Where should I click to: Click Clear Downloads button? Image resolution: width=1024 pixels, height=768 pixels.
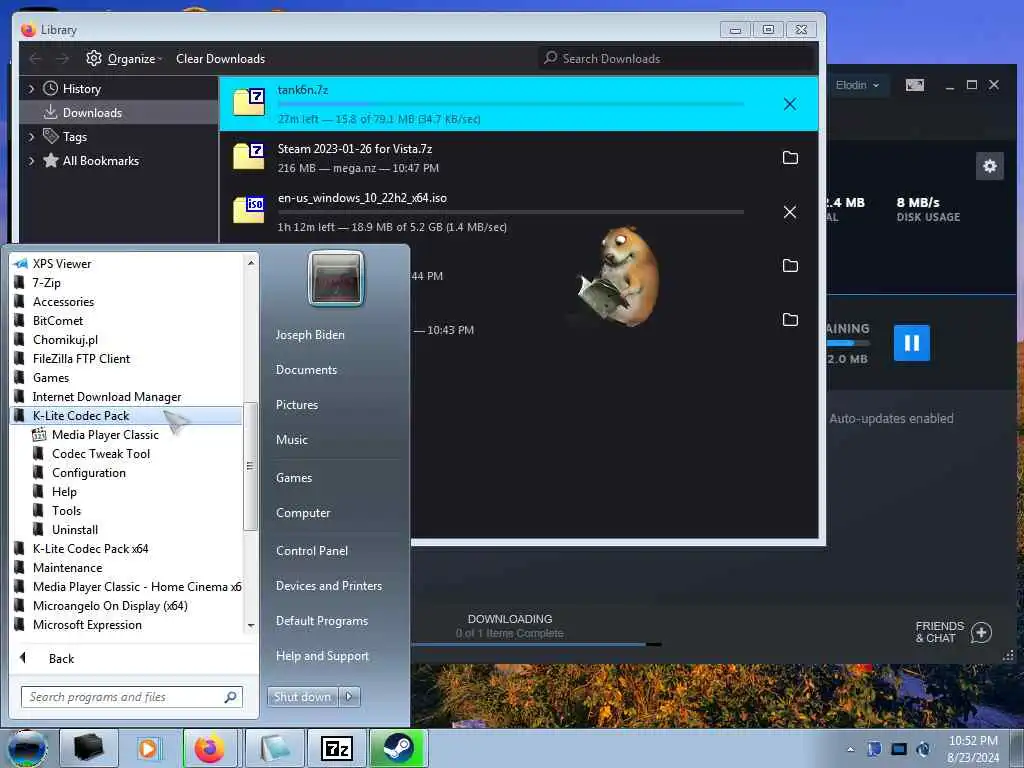click(221, 59)
